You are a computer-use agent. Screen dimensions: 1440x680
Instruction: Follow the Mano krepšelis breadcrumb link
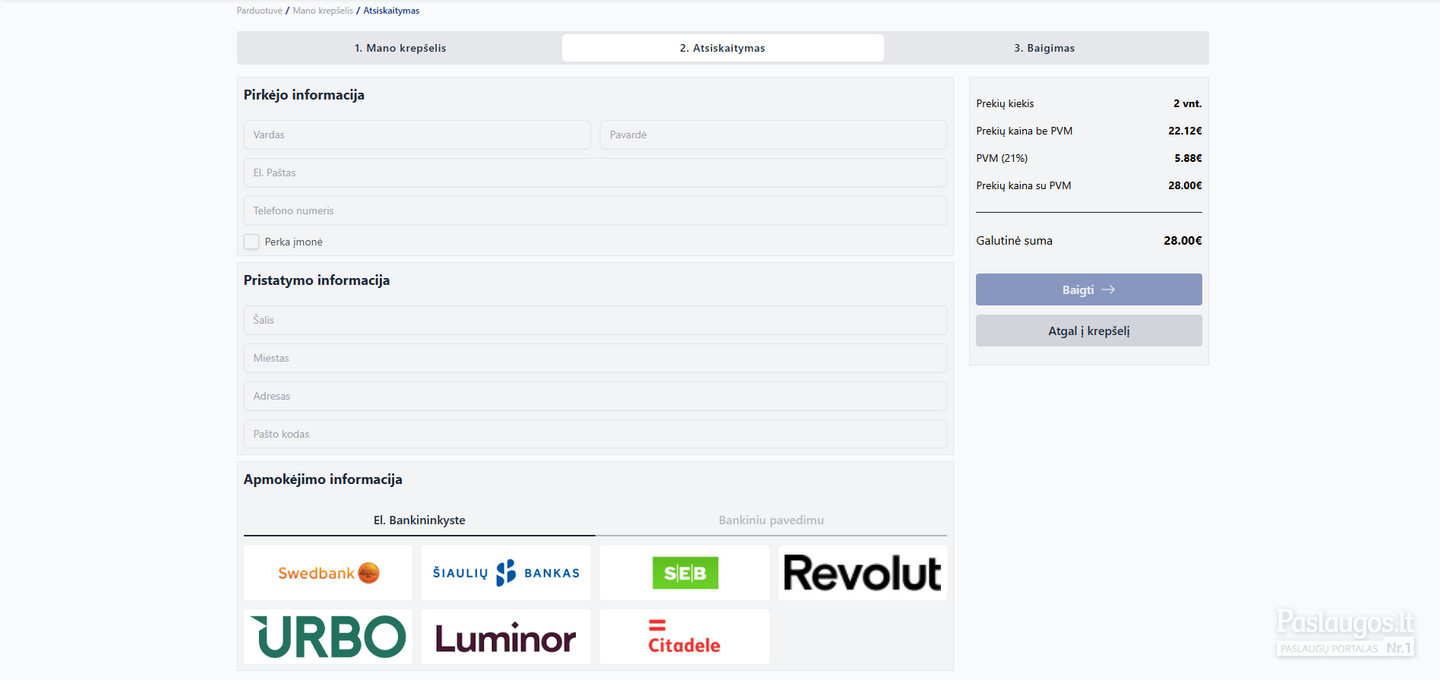coord(323,11)
